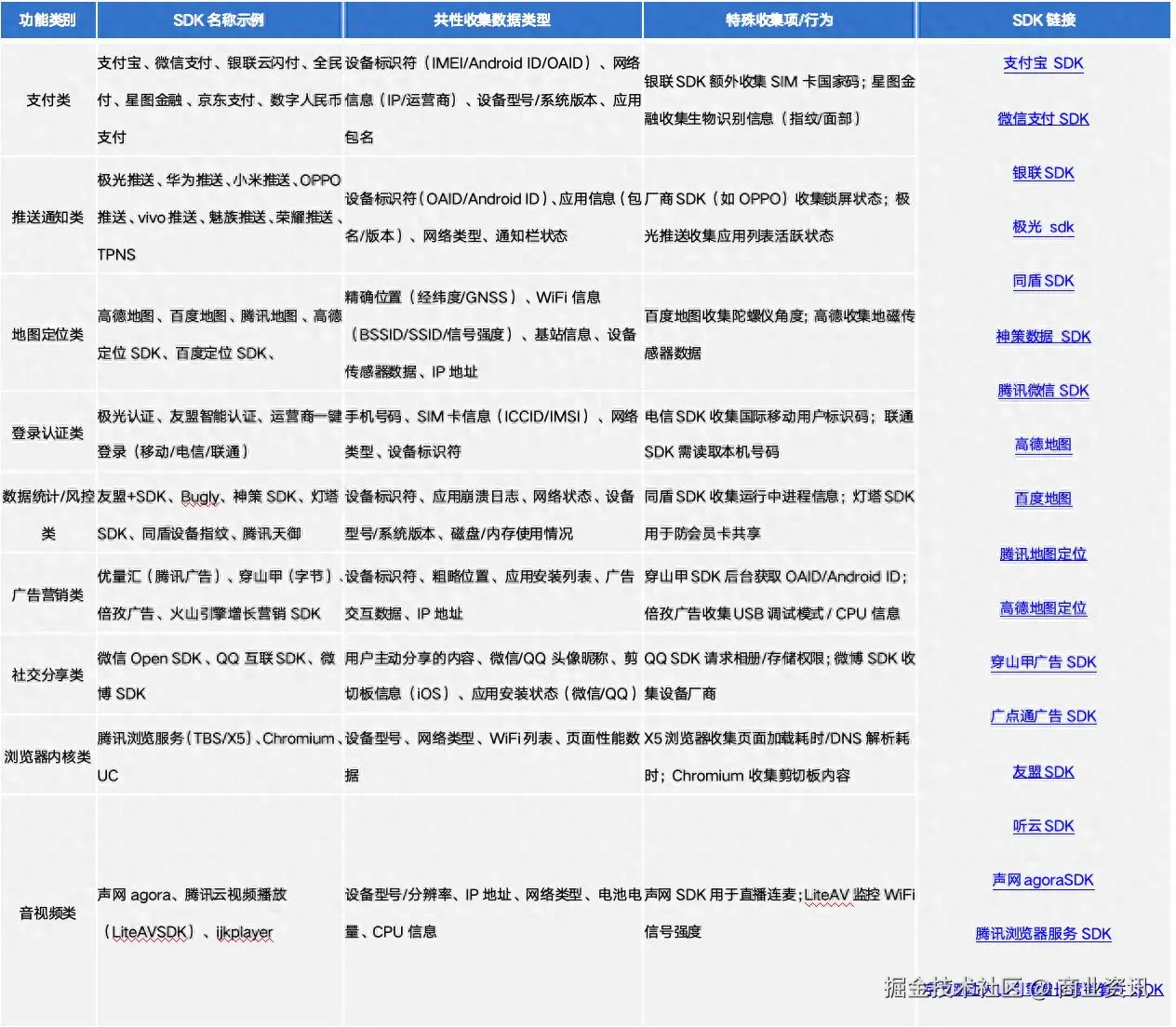1176x1027 pixels.
Task: Follow the 腾讯微信 SDK link
Action: click(x=1043, y=391)
